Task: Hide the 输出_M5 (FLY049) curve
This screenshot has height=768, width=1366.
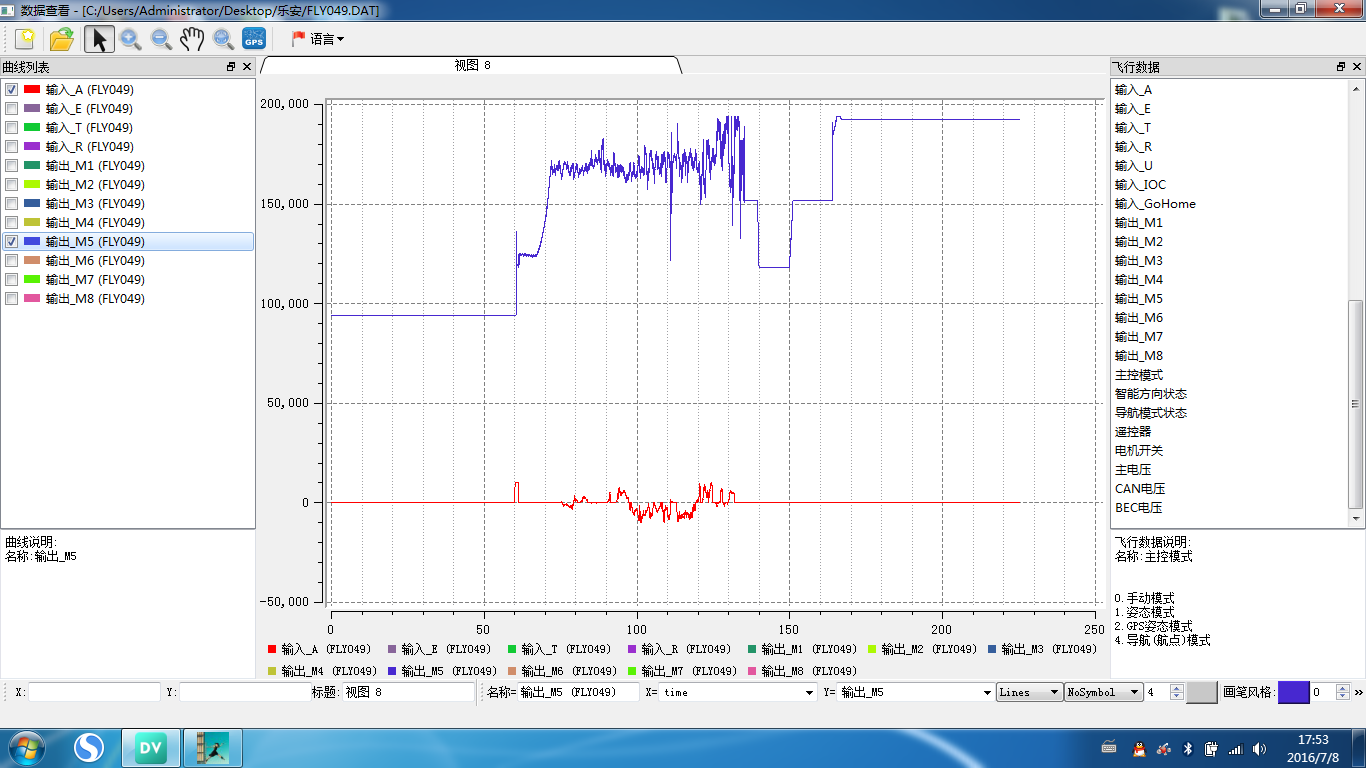Action: point(12,242)
